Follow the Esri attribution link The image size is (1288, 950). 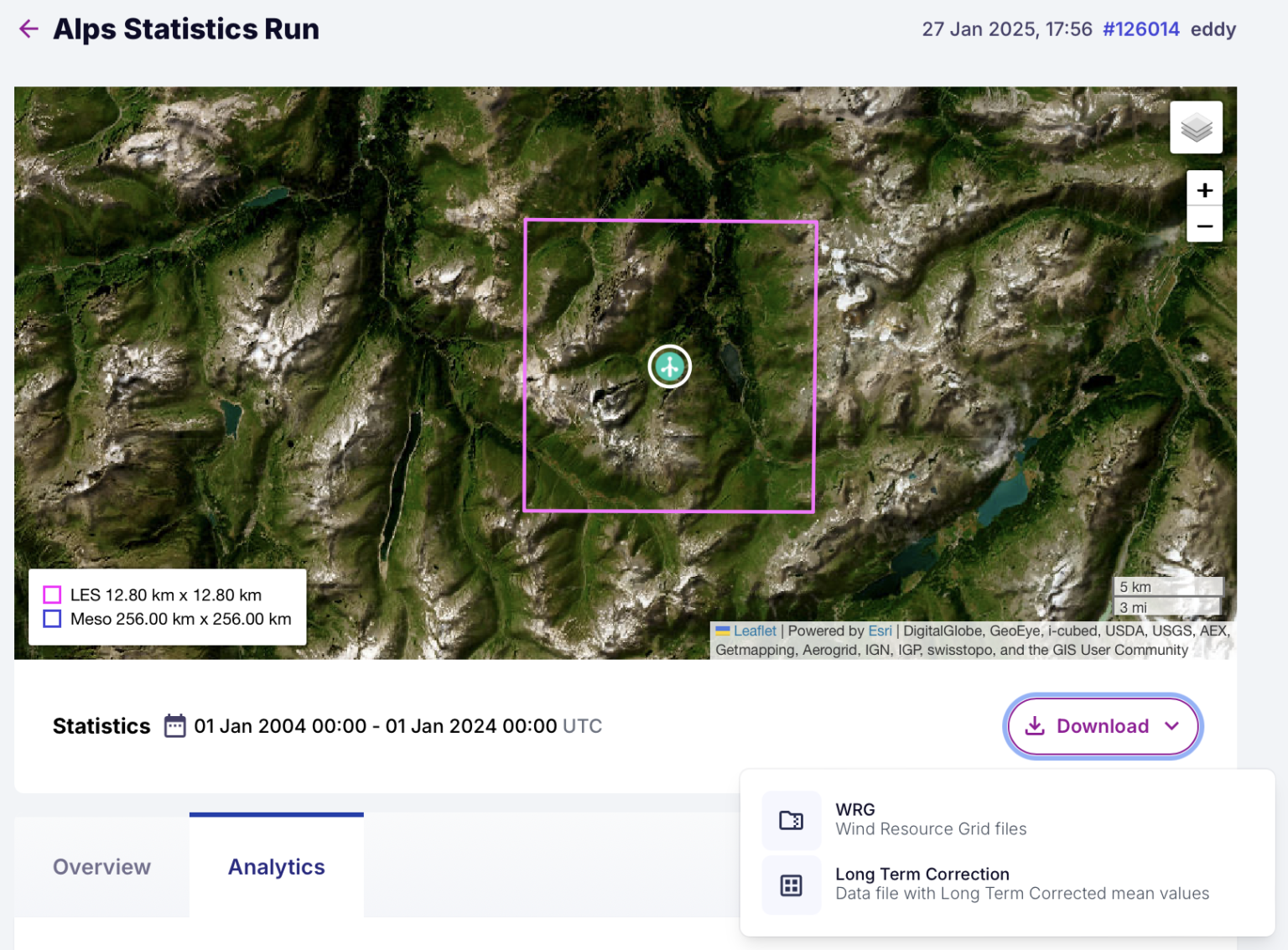[880, 631]
